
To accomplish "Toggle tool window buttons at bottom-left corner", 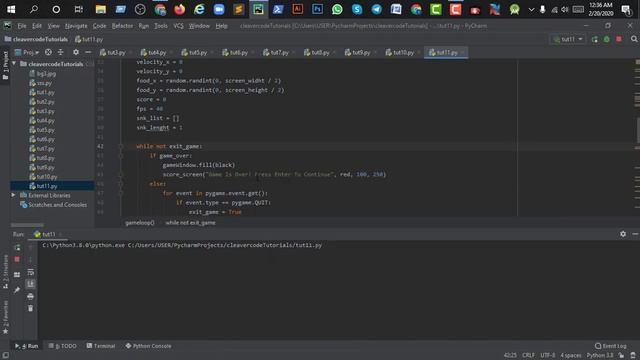I will (5, 356).
